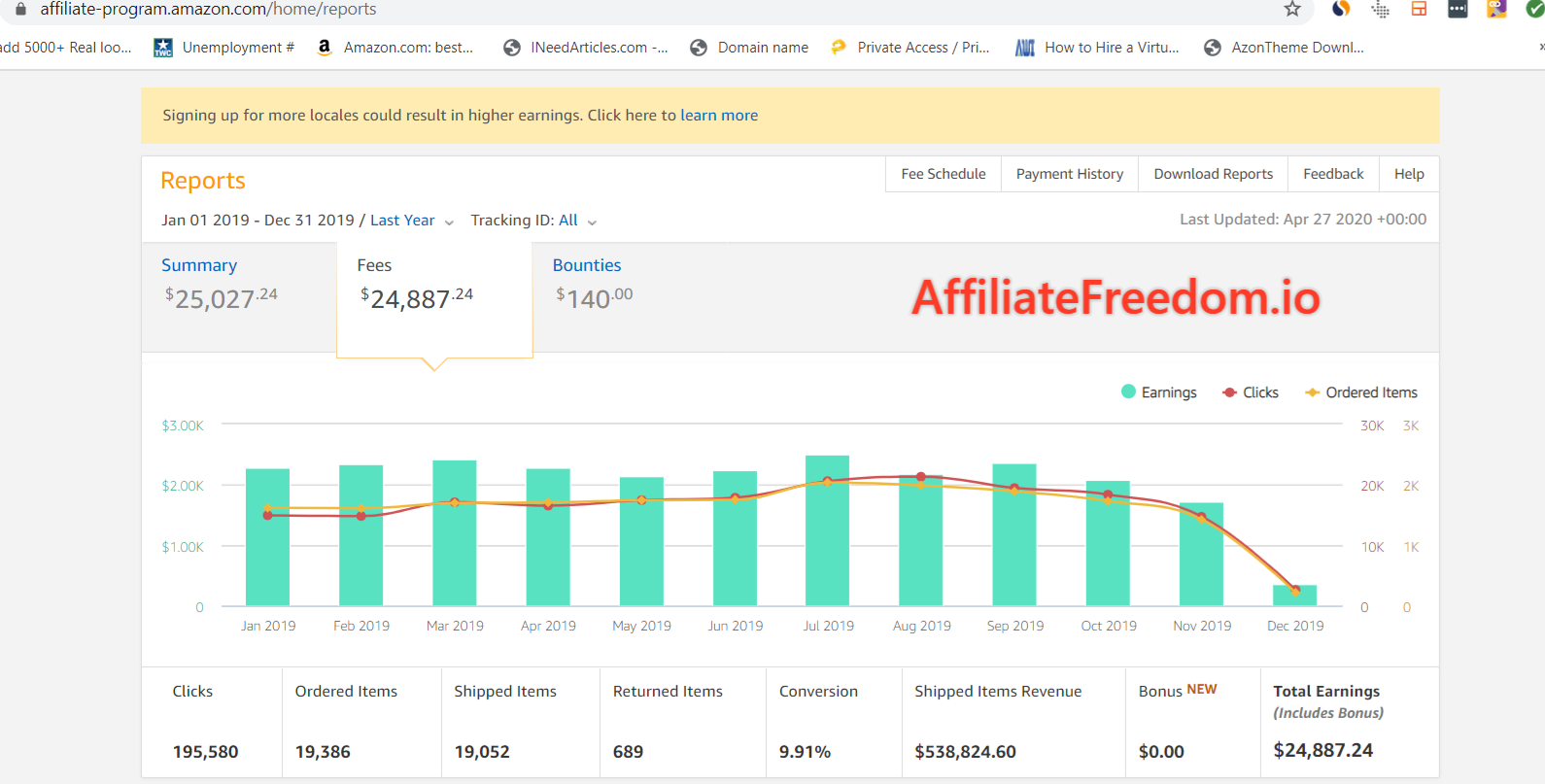Viewport: 1545px width, 784px height.
Task: Click the Jul 2019 earnings bar
Action: coord(828,530)
